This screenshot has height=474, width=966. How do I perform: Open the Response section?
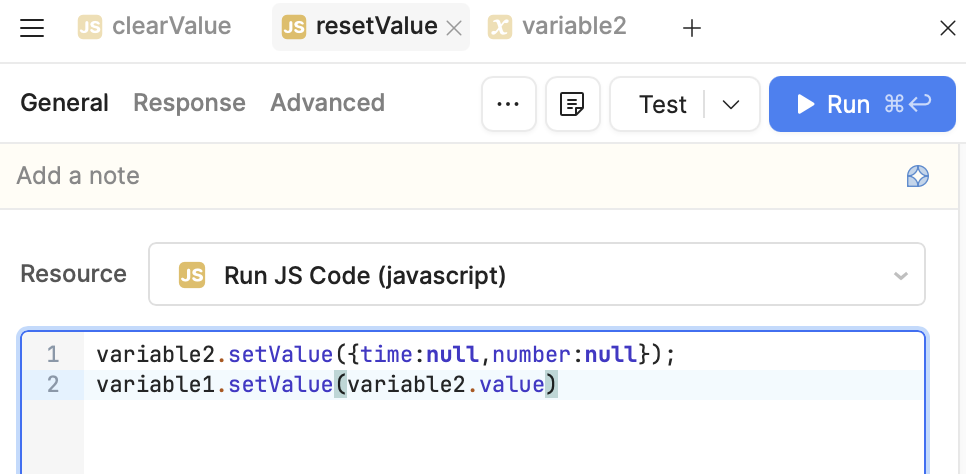coord(189,103)
